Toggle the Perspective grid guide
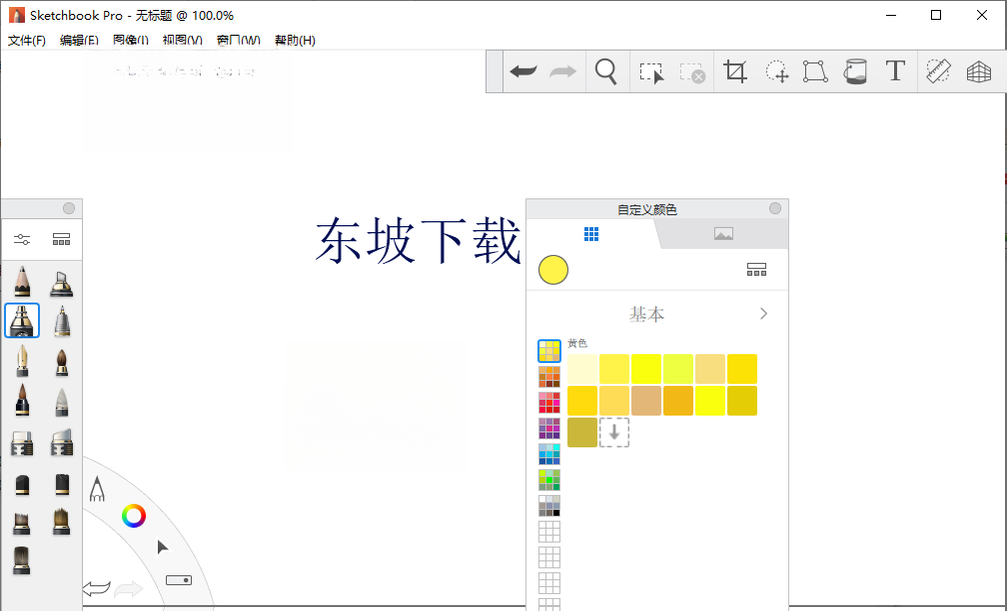The image size is (1007, 611). (979, 72)
